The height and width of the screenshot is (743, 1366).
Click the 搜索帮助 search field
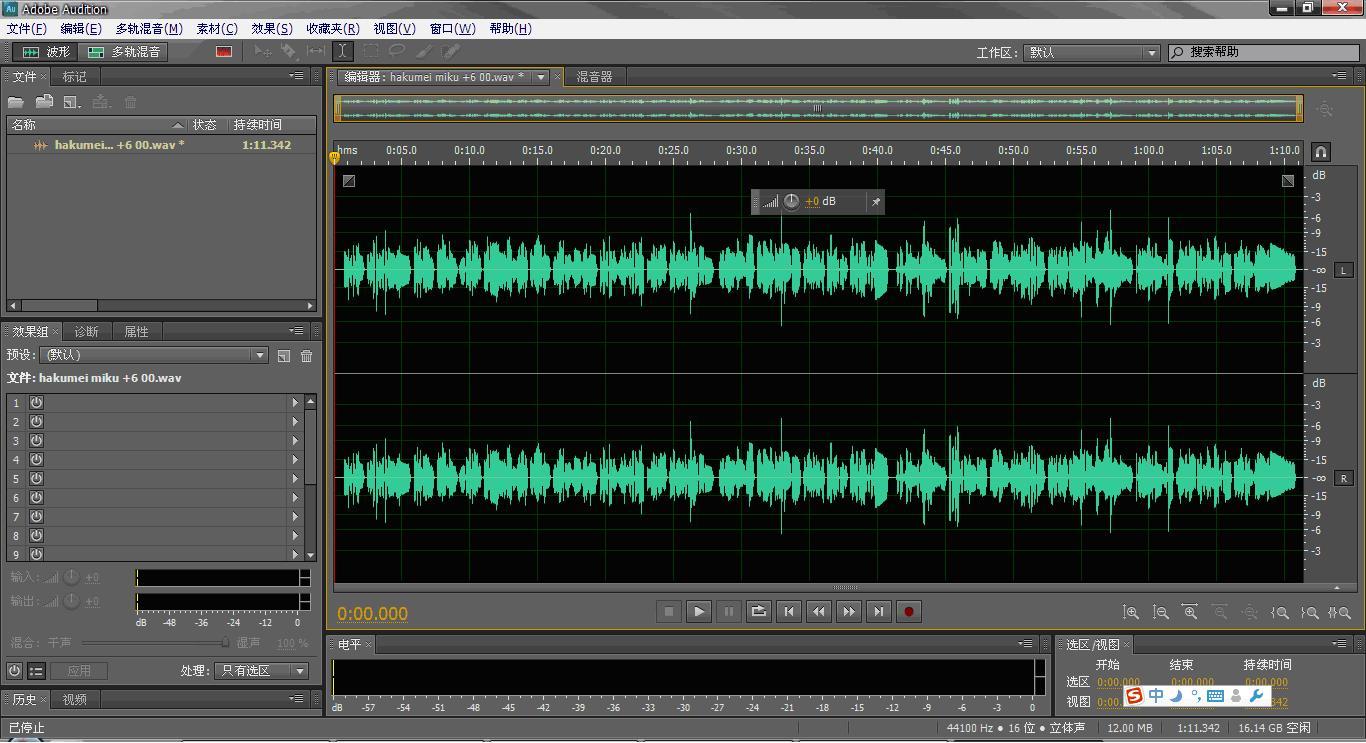(x=1264, y=52)
